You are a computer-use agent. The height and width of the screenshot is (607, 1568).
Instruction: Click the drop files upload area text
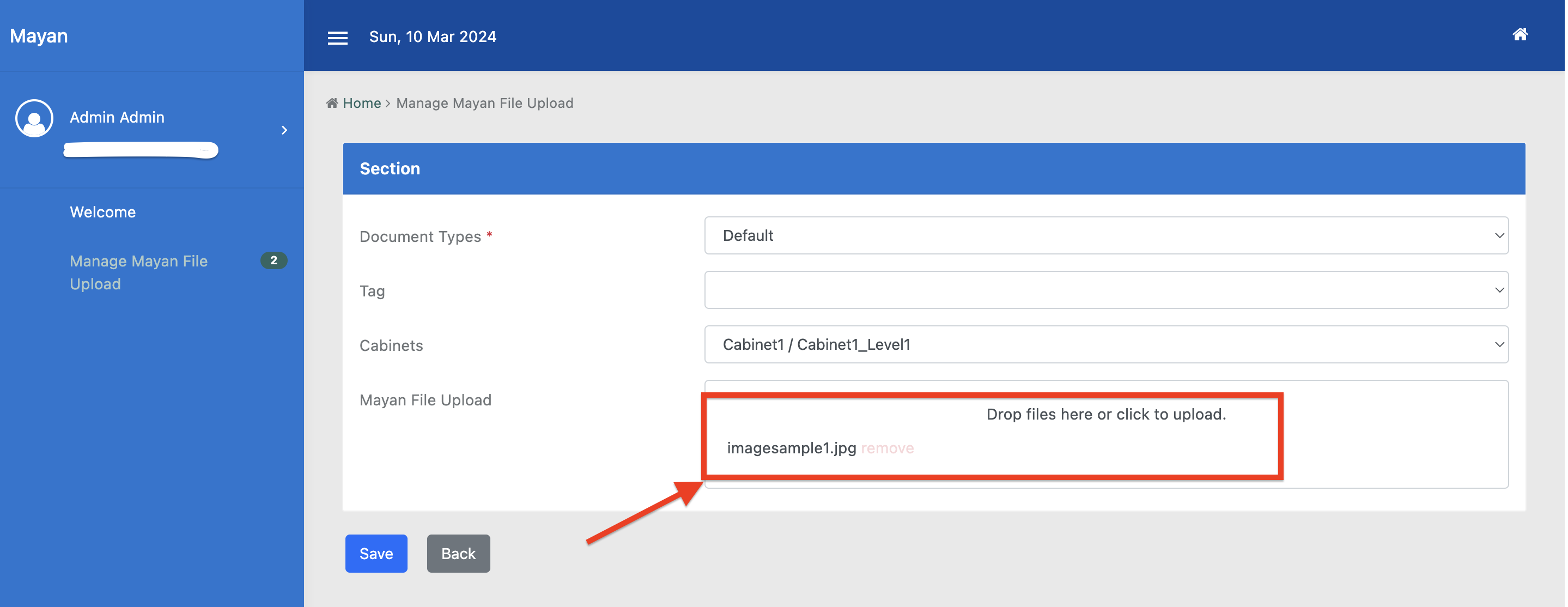[1105, 414]
